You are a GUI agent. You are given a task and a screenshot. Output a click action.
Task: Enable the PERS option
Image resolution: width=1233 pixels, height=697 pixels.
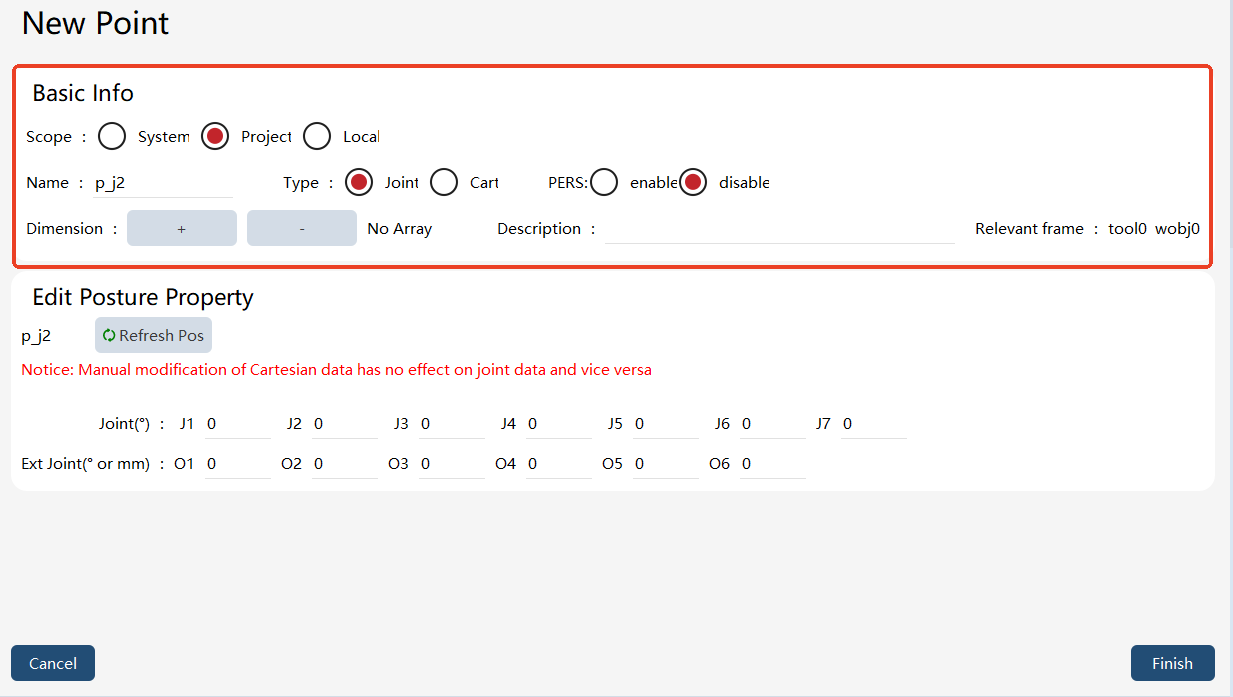(x=604, y=182)
